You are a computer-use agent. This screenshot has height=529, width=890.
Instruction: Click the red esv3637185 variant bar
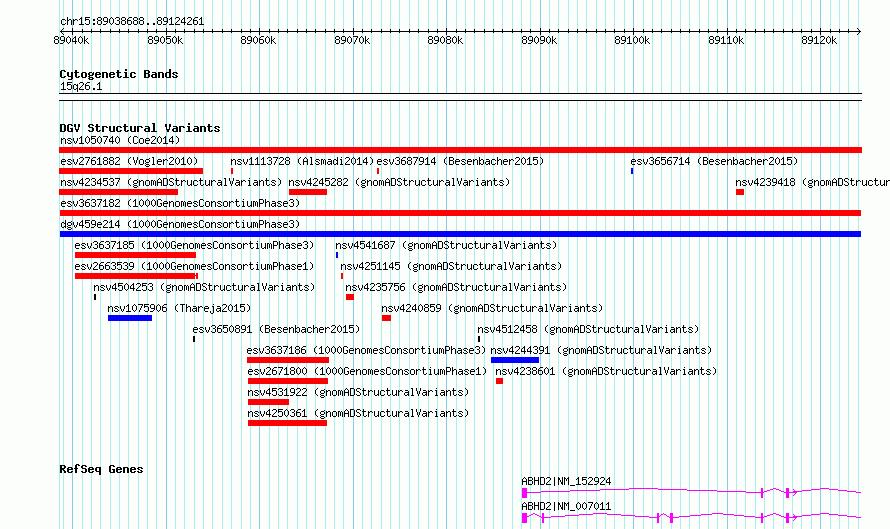pos(135,255)
